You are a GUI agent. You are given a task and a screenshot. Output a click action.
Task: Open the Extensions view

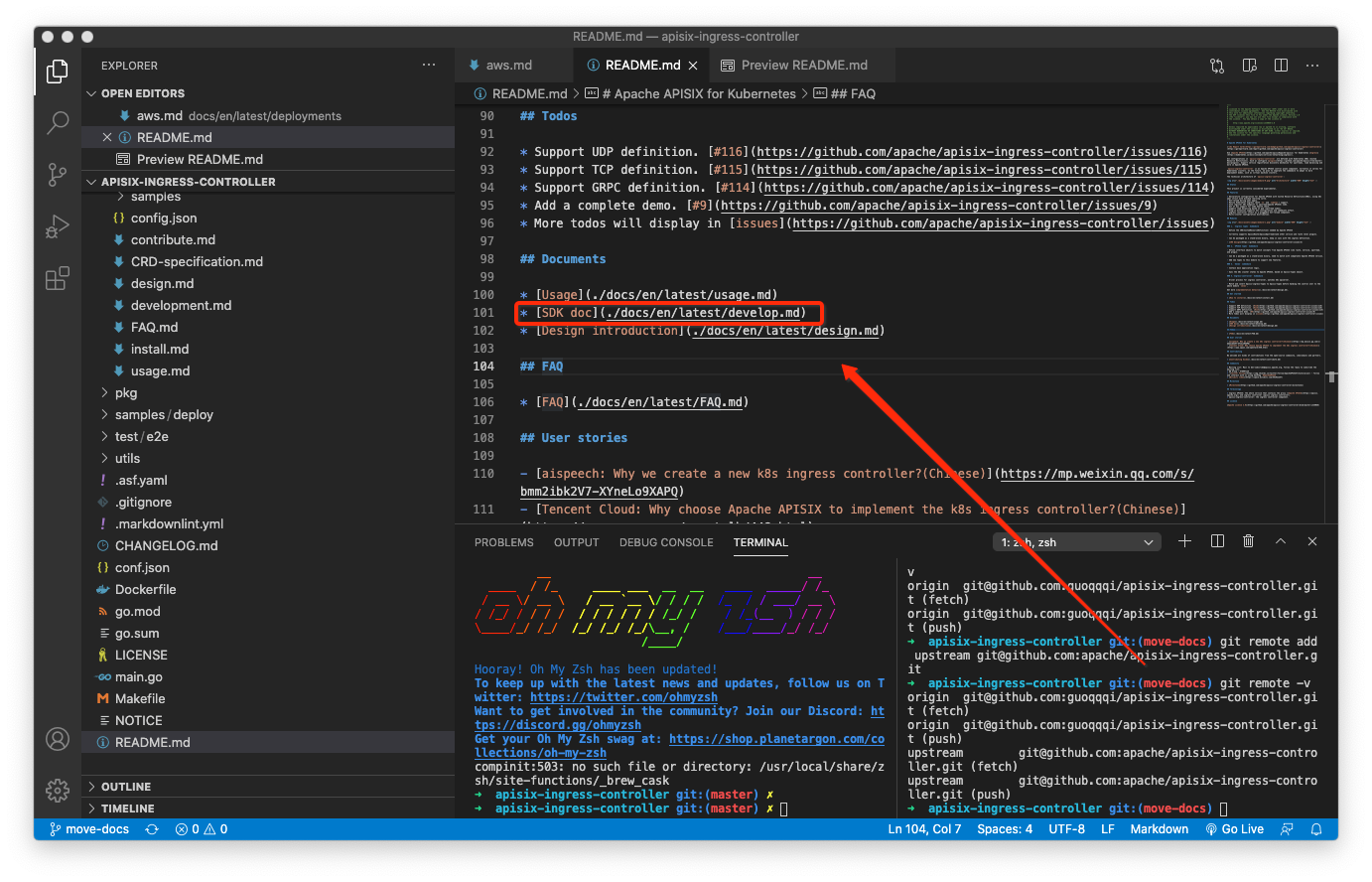click(x=58, y=278)
